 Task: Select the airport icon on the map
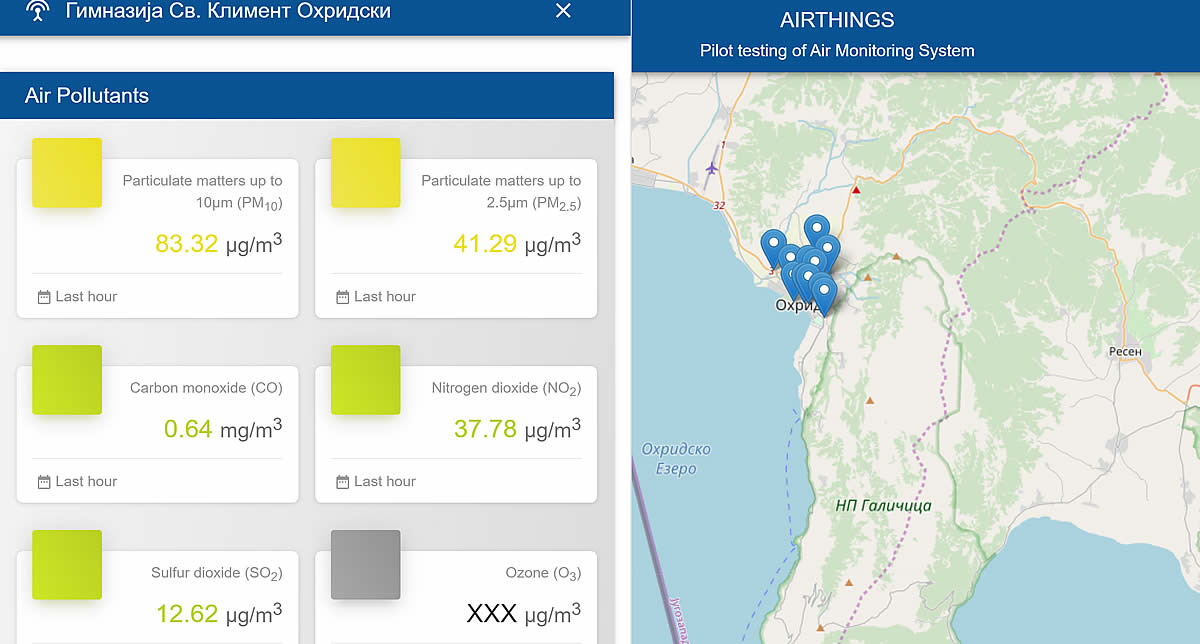pos(712,167)
